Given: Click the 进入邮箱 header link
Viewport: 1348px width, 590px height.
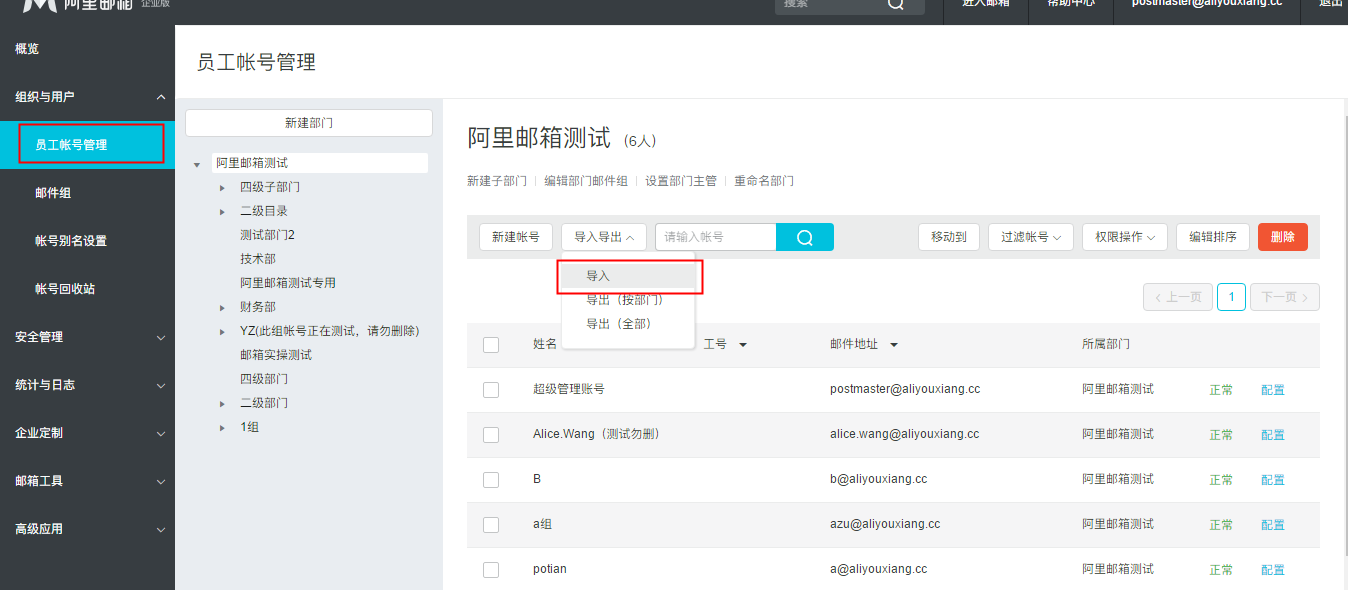Looking at the screenshot, I should point(986,4).
